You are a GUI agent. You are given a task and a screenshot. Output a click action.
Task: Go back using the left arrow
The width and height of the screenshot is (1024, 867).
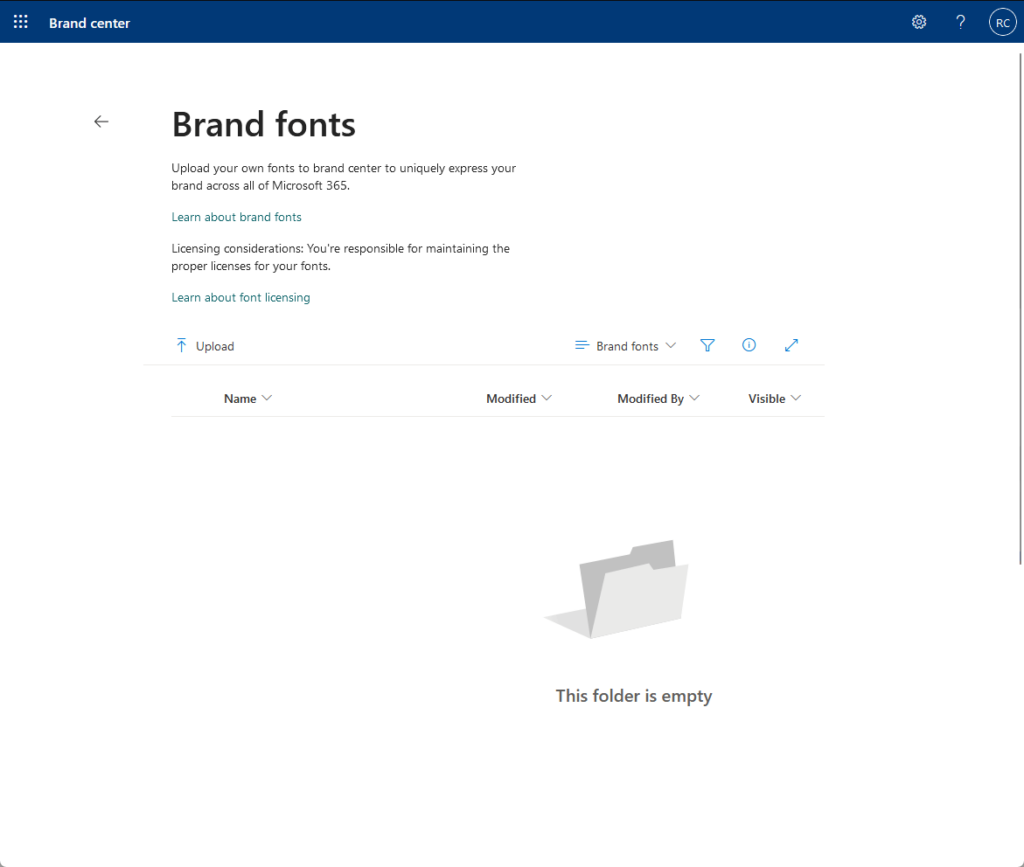pos(101,121)
